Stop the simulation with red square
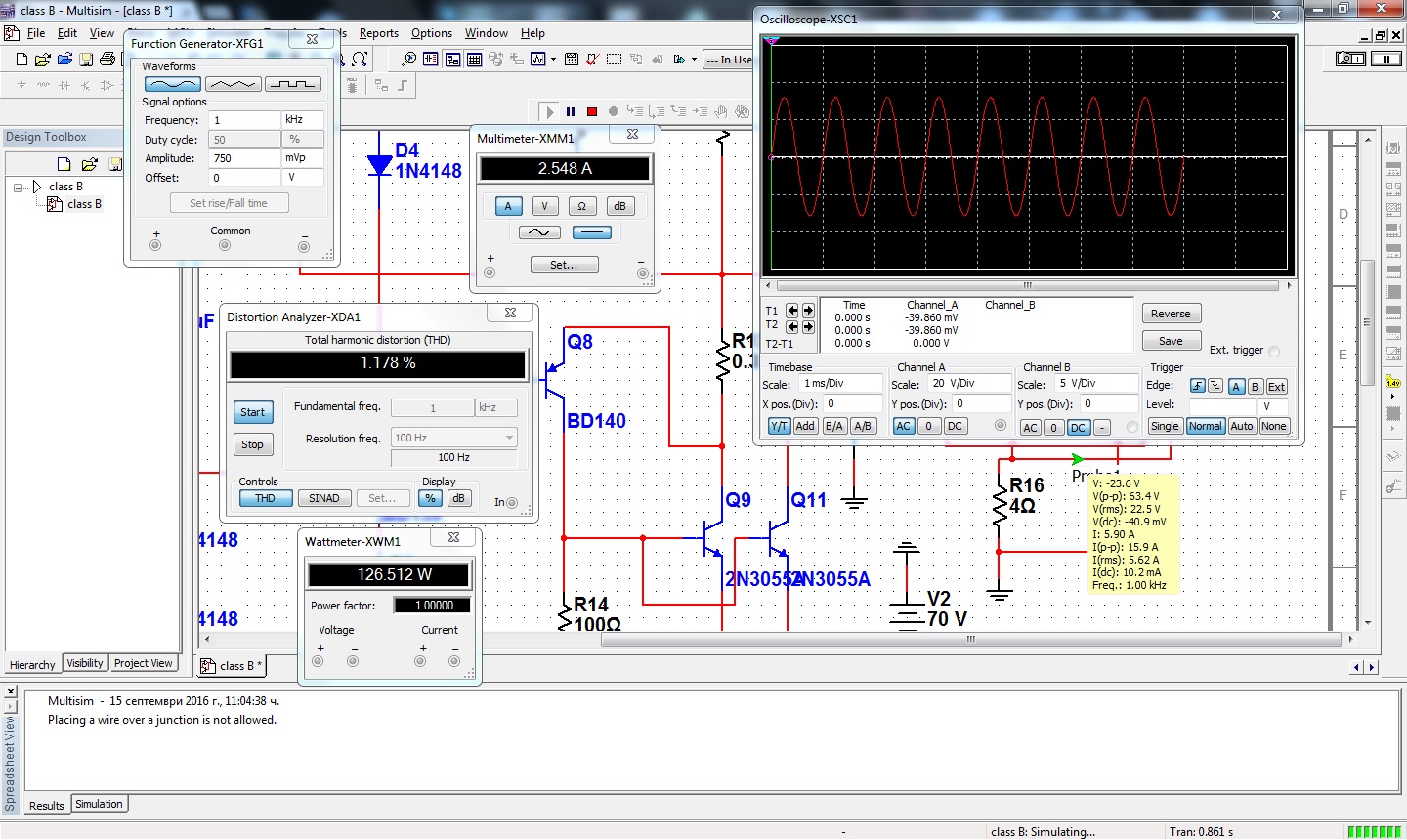This screenshot has width=1407, height=840. pyautogui.click(x=592, y=111)
